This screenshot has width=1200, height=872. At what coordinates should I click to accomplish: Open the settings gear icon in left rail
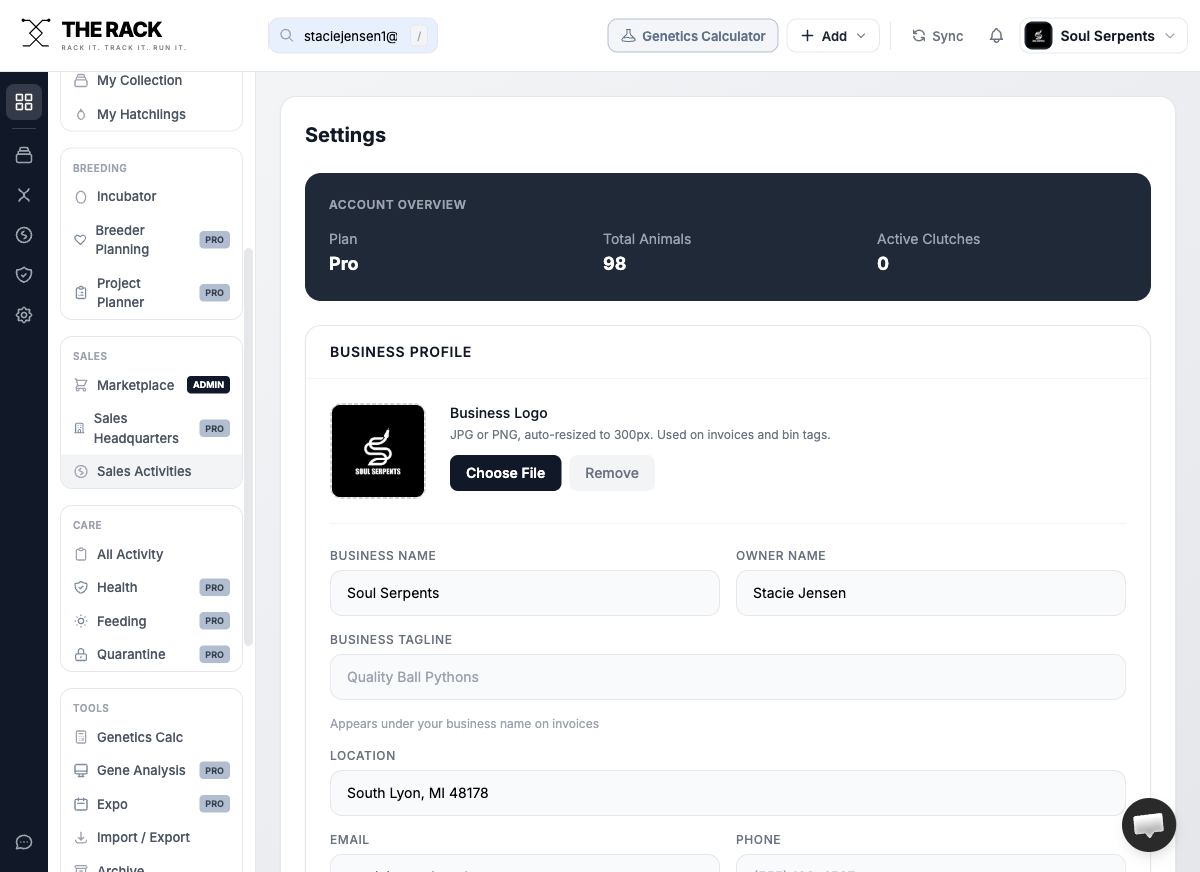click(24, 315)
